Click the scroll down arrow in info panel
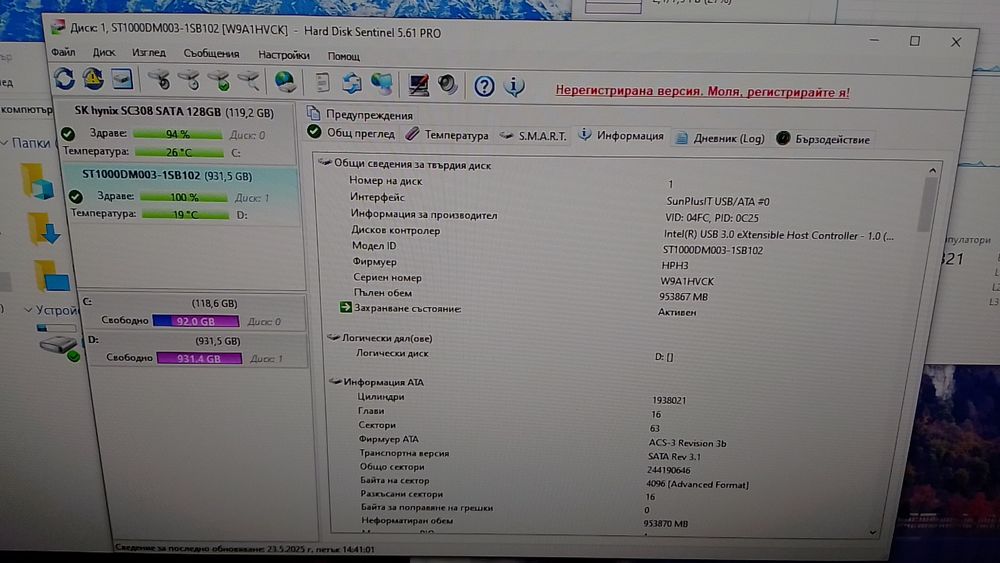Image resolution: width=1000 pixels, height=563 pixels. coord(872,532)
